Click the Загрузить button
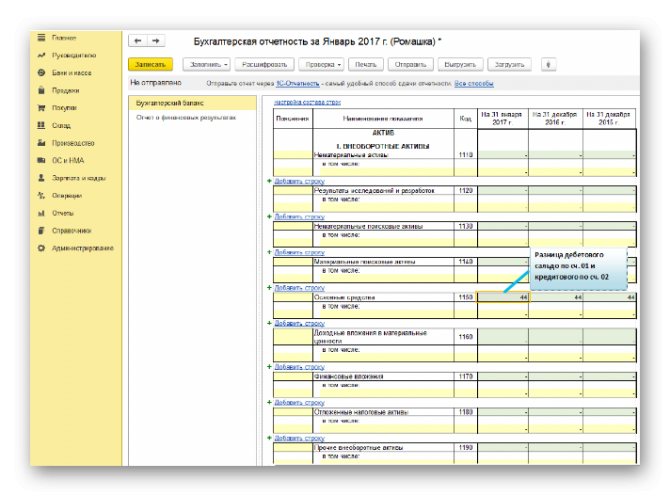 (509, 65)
